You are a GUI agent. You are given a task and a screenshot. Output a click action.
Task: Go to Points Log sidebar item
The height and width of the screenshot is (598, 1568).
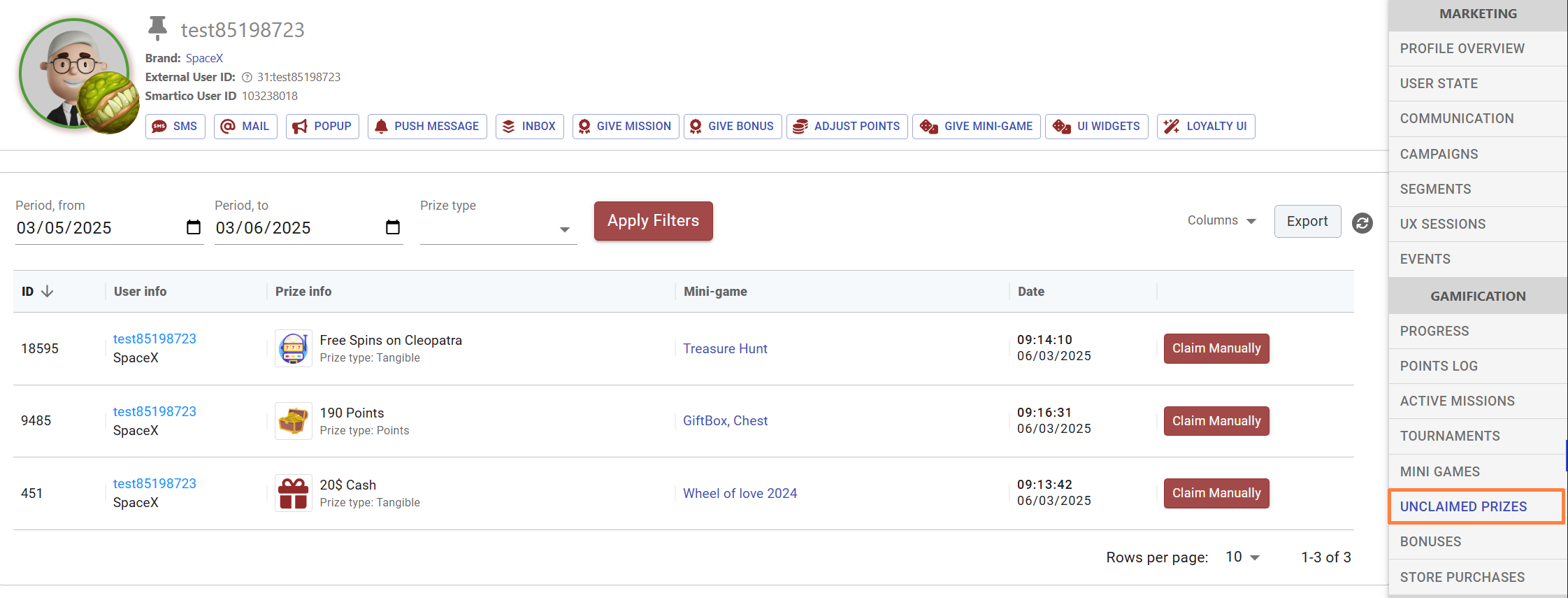point(1439,366)
